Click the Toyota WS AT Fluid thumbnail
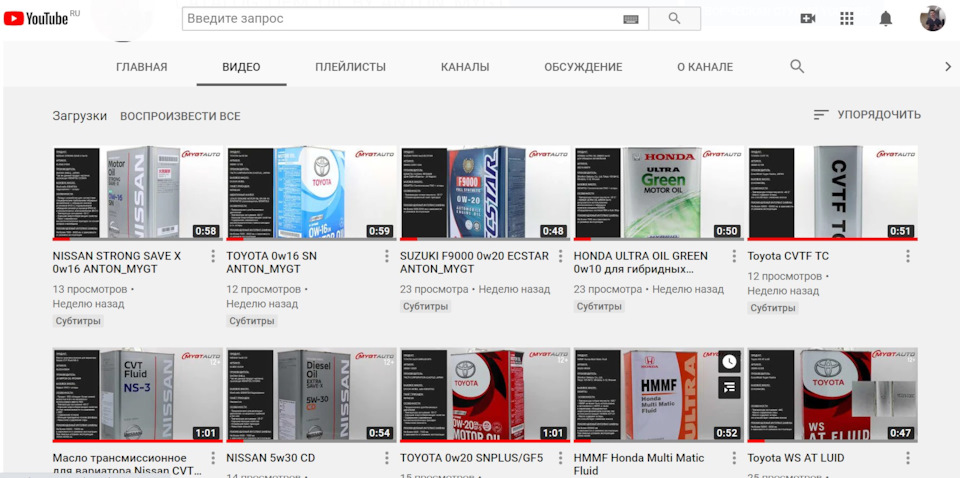The height and width of the screenshot is (478, 960). (833, 395)
